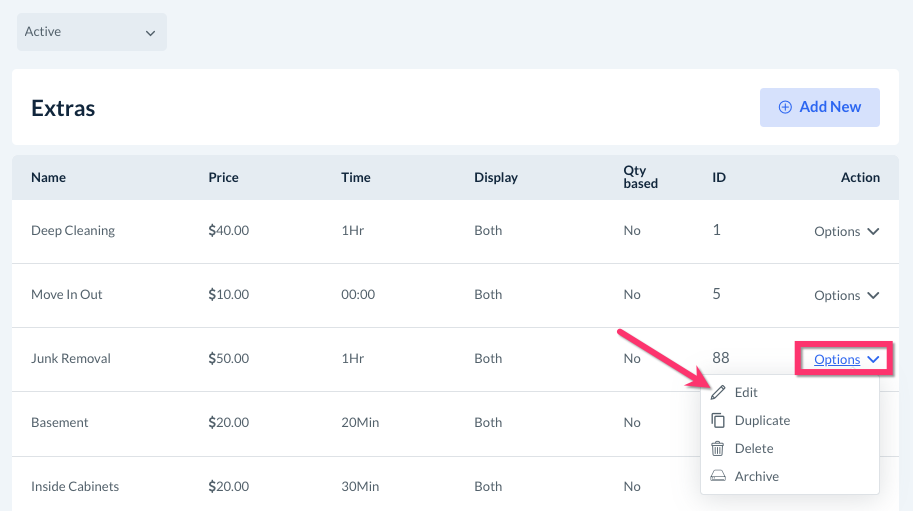Screen dimensions: 913x511
Task: Select Delete in the options menu
Action: click(754, 449)
